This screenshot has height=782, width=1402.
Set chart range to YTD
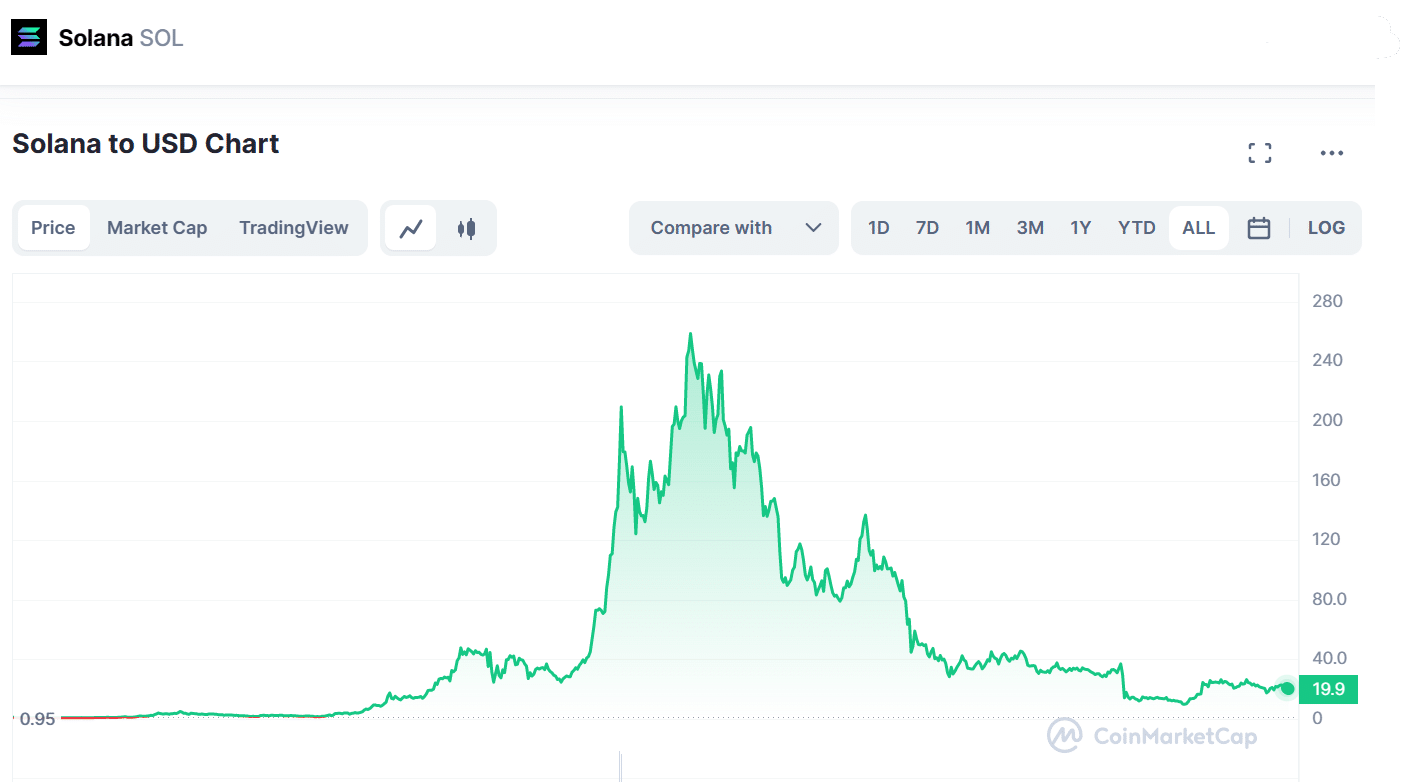(1136, 228)
